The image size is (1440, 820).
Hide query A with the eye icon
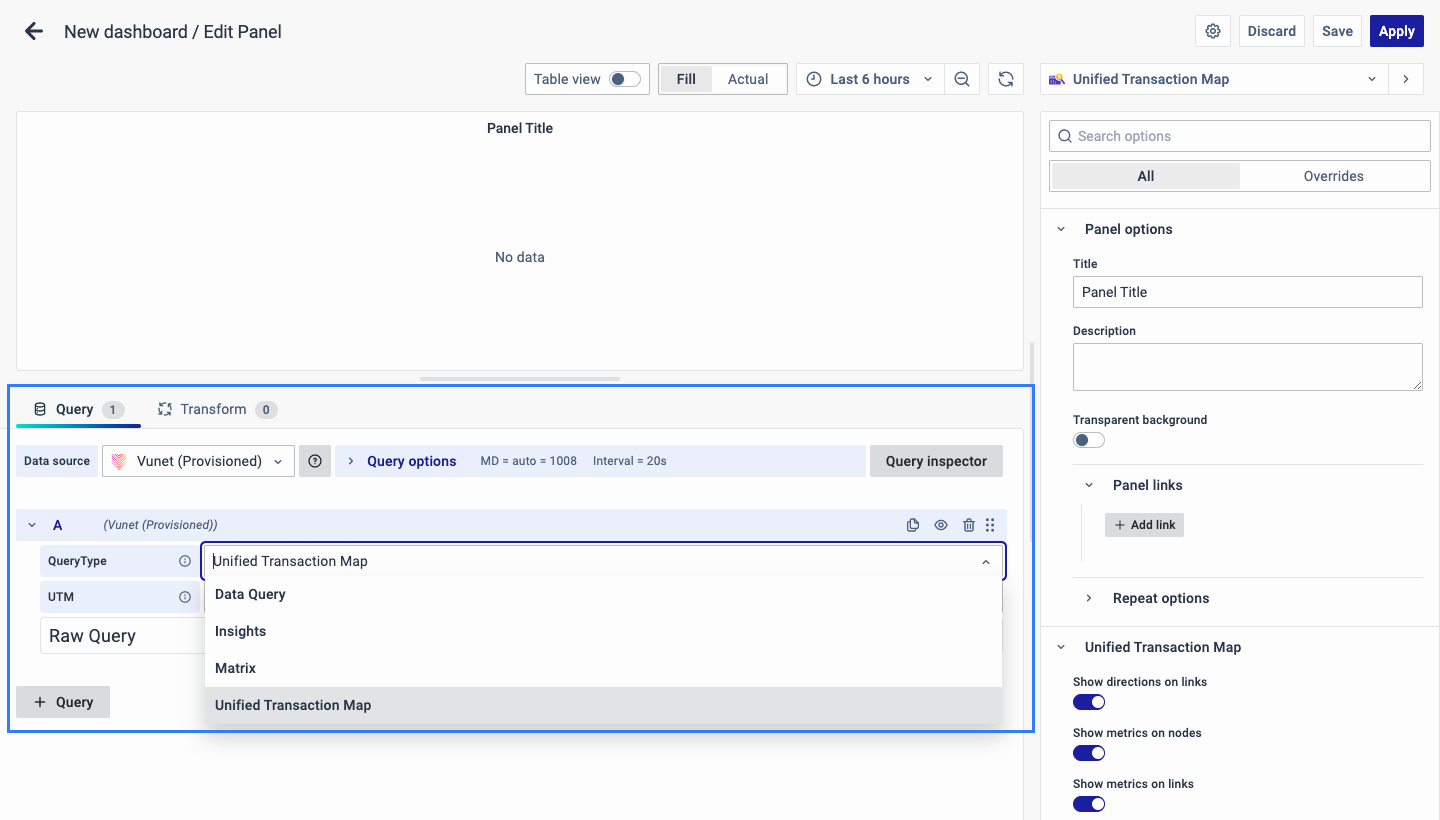(x=940, y=524)
